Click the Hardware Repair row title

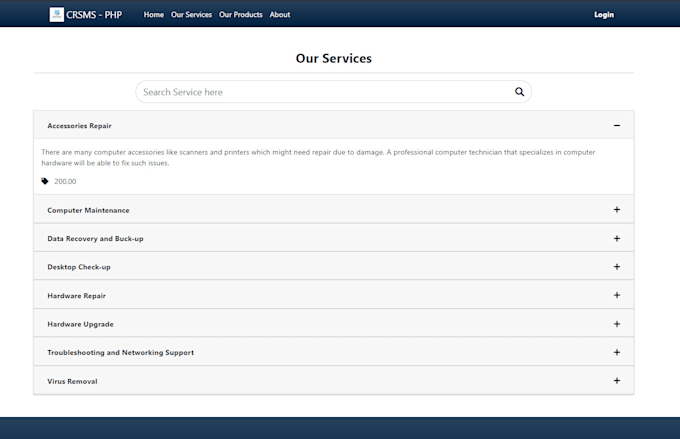(76, 295)
